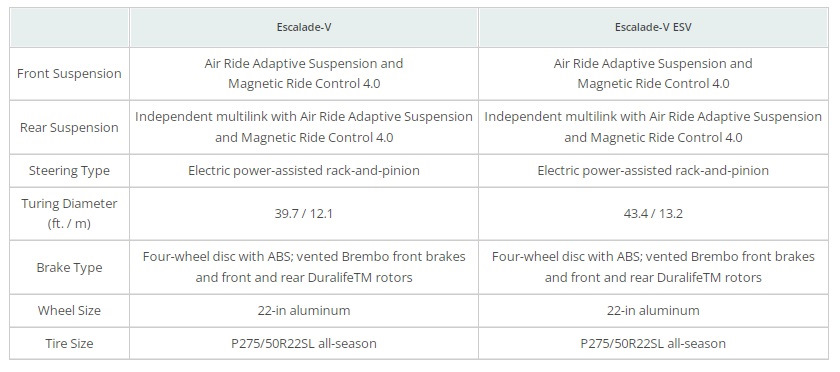Screen dimensions: 840x372
Task: Click Escalade-V ESV steering type cell
Action: (653, 170)
